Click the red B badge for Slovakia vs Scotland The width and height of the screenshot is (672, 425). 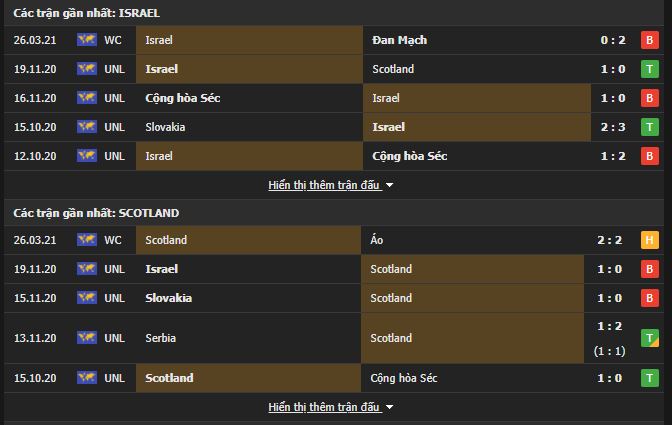coord(650,298)
